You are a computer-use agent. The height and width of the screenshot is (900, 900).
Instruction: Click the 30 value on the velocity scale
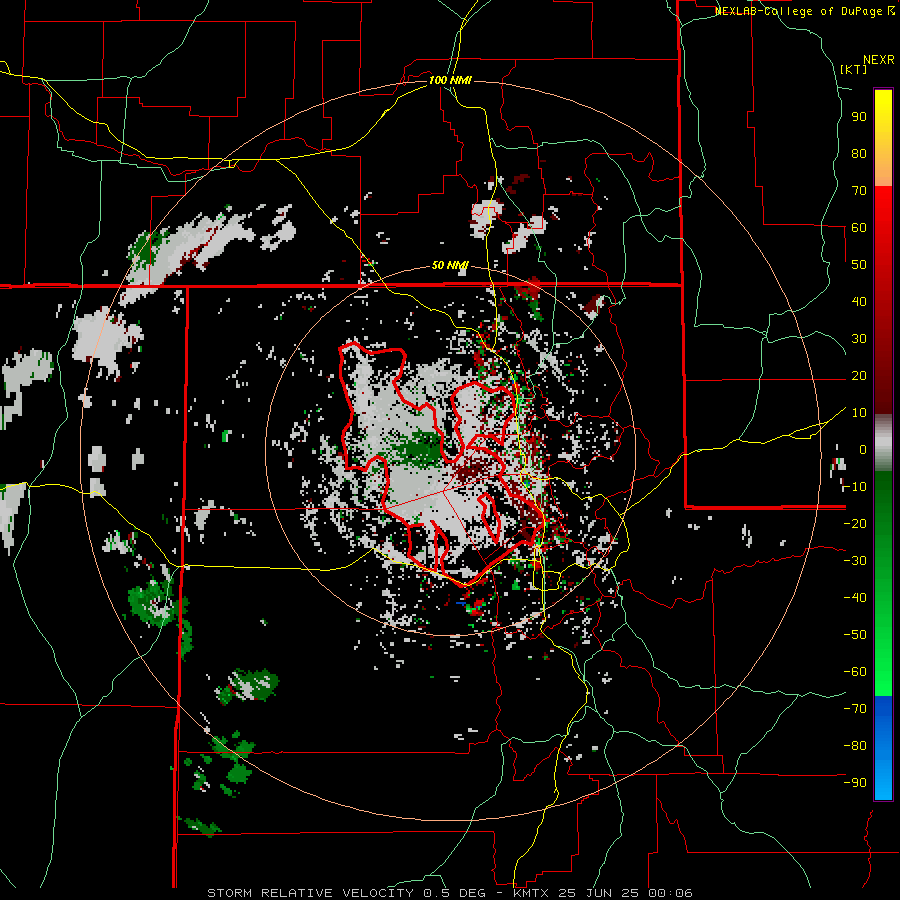(x=859, y=339)
